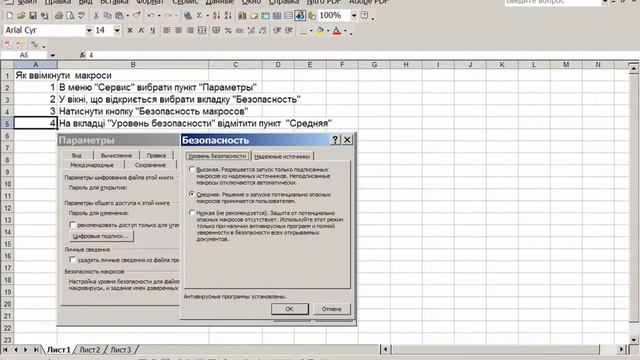
Task: Toggle bold formatting (Ж)
Action: [x=130, y=31]
